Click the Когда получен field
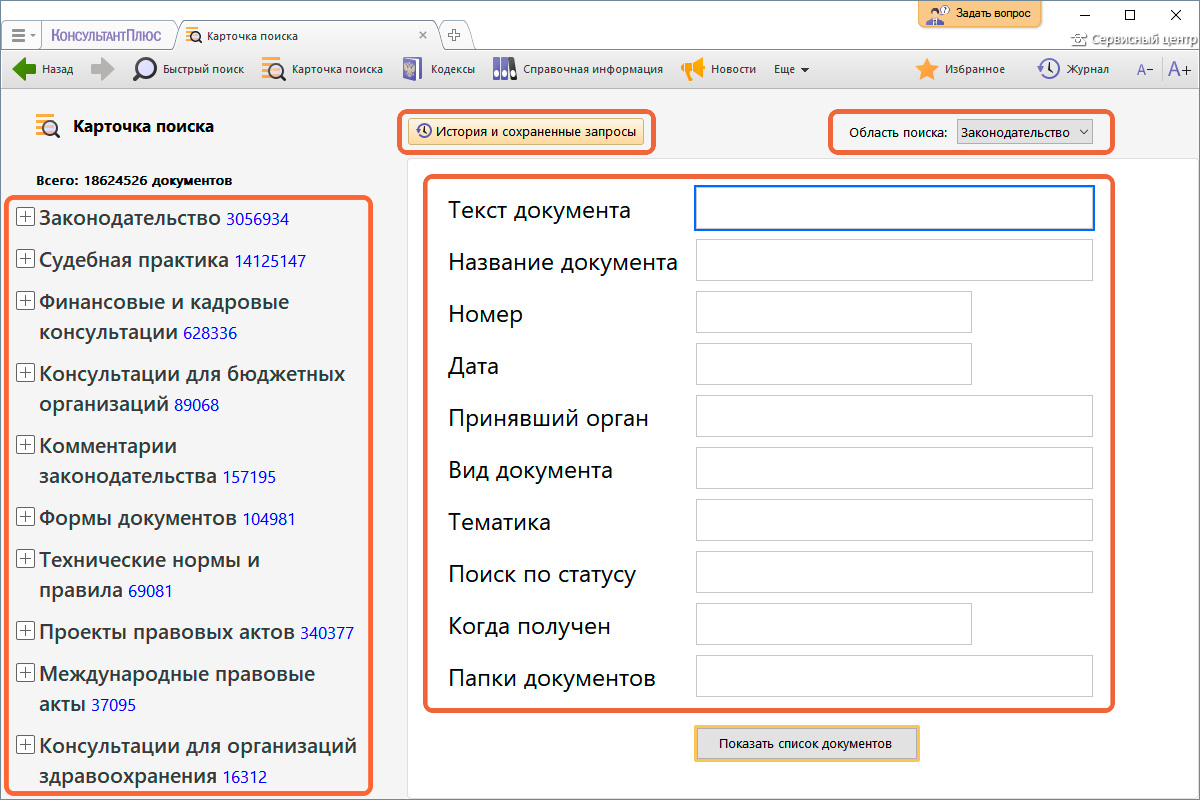The height and width of the screenshot is (800, 1200). click(834, 624)
